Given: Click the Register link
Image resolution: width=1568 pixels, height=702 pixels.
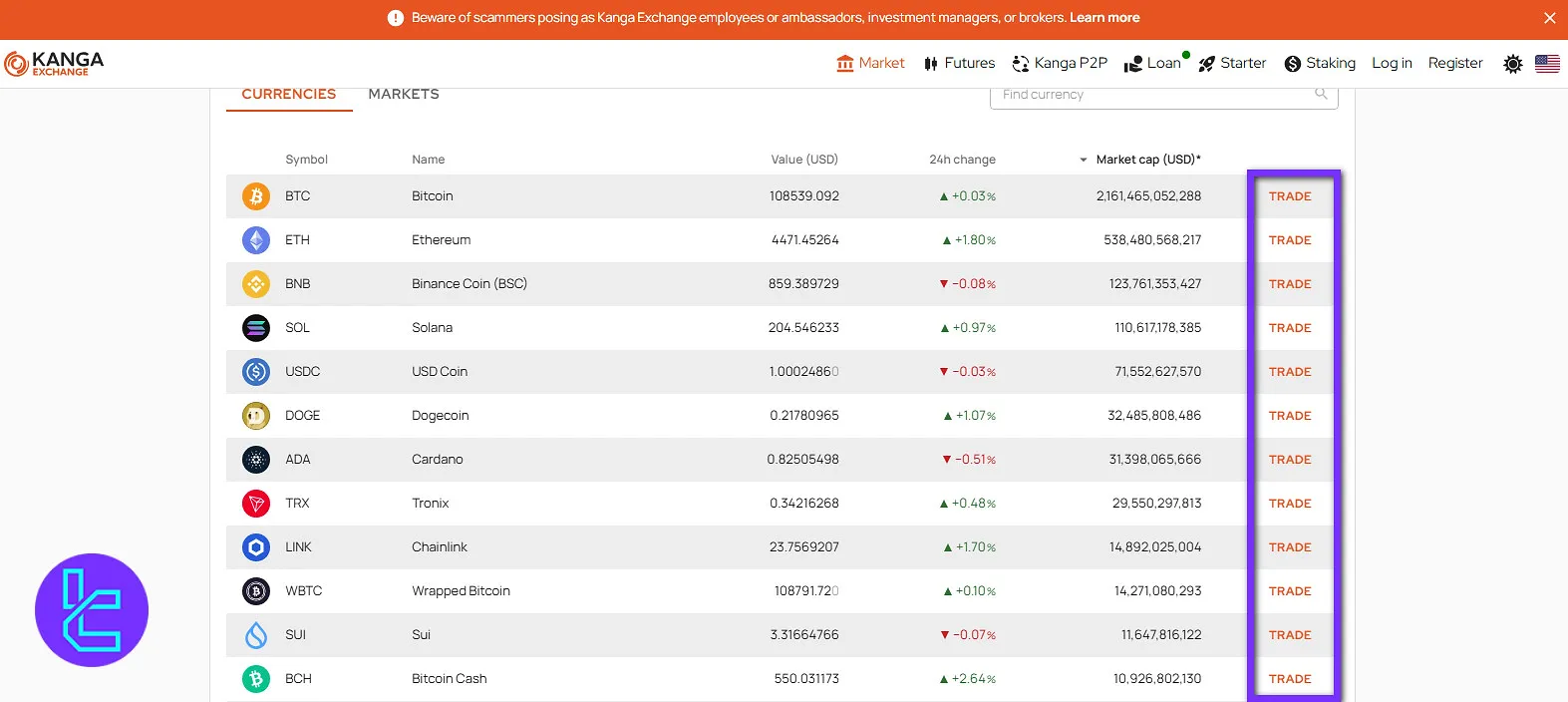Looking at the screenshot, I should tap(1455, 63).
